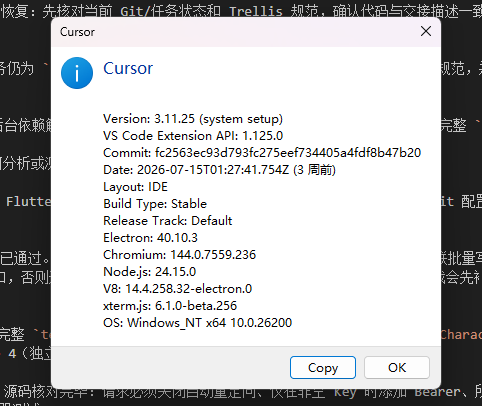Click the Commit hash line
This screenshot has height=406, width=482.
click(262, 153)
